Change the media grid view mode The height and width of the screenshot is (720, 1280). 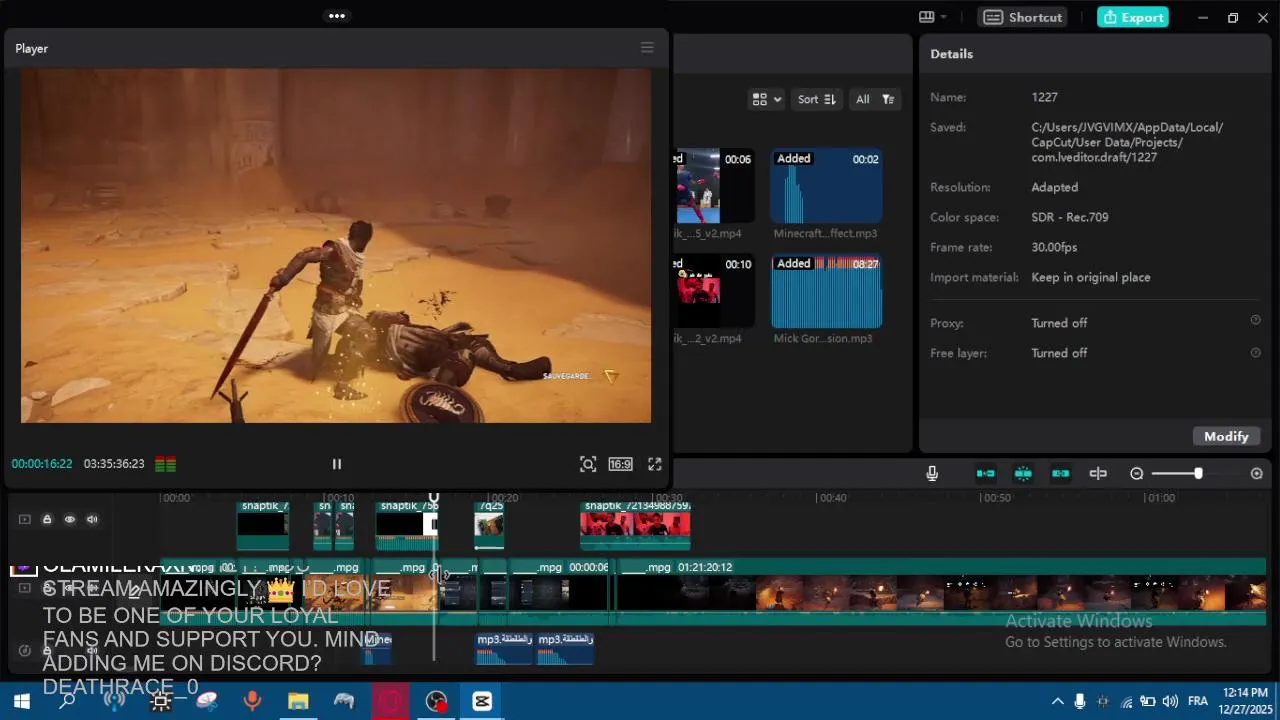[767, 99]
